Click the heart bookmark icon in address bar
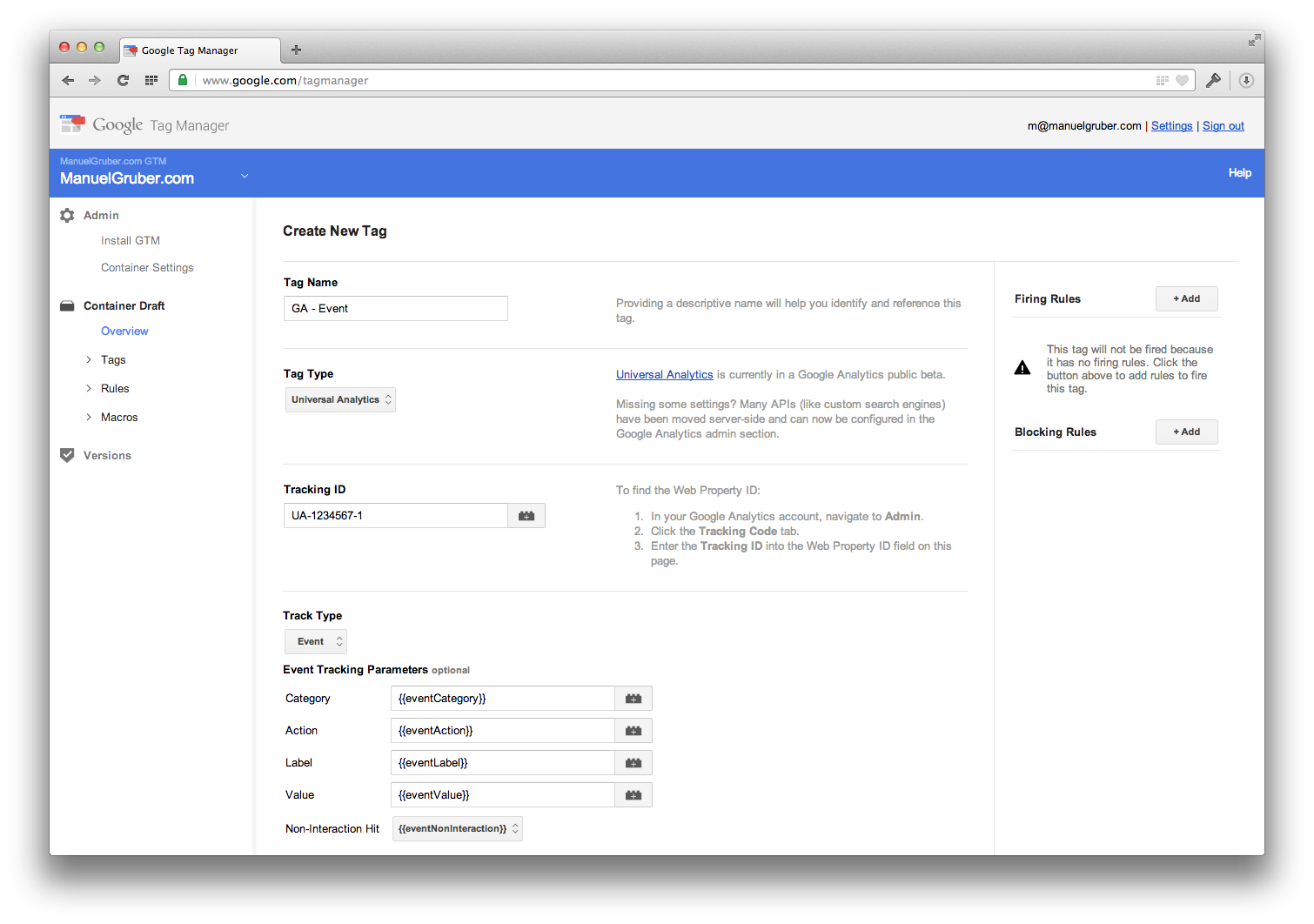The width and height of the screenshot is (1314, 924). 1182,80
